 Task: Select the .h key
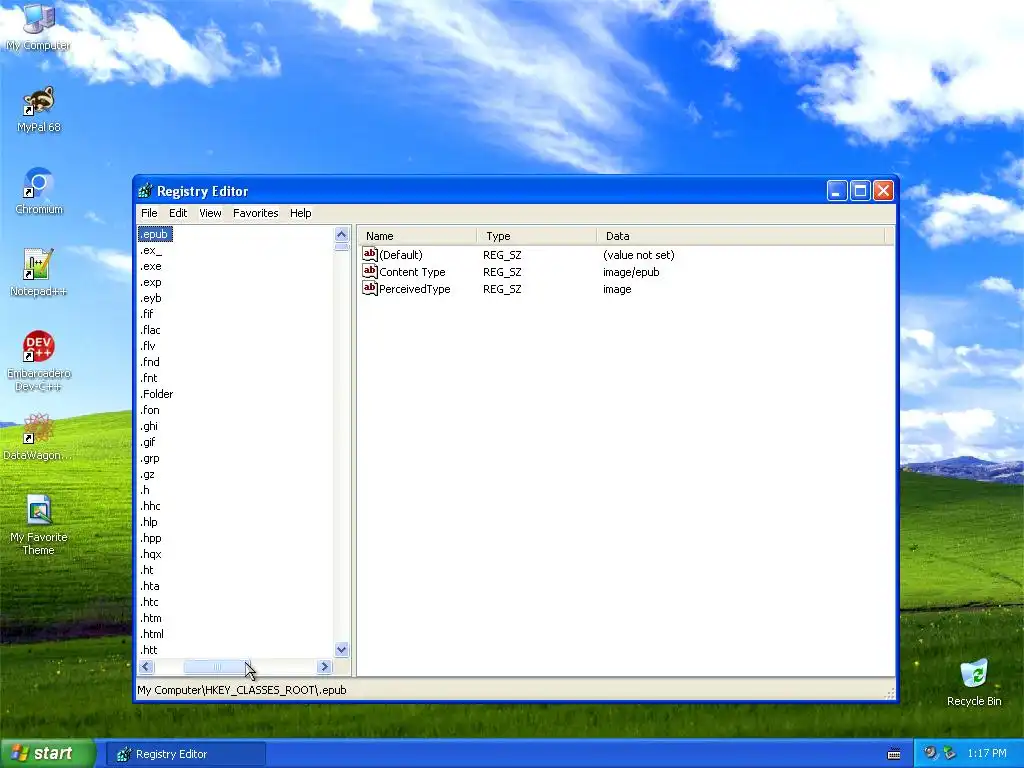145,490
